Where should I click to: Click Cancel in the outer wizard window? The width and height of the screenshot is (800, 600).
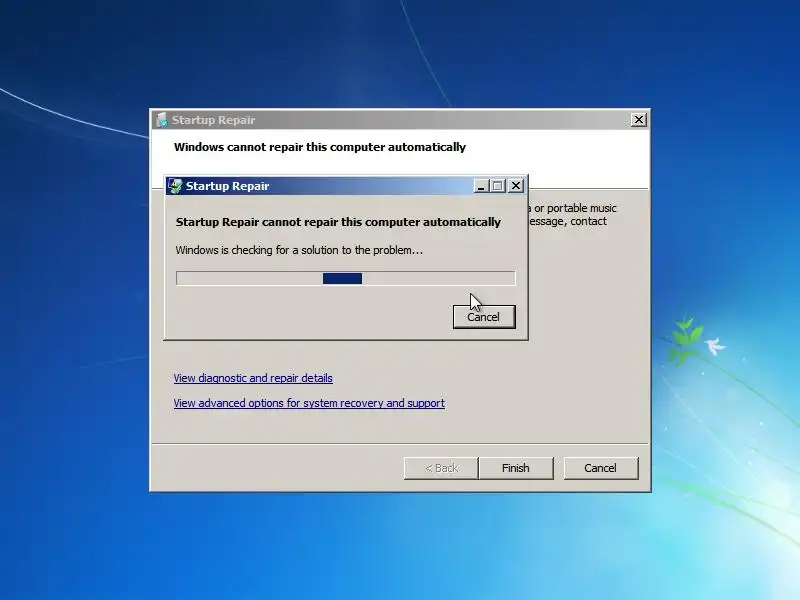601,468
